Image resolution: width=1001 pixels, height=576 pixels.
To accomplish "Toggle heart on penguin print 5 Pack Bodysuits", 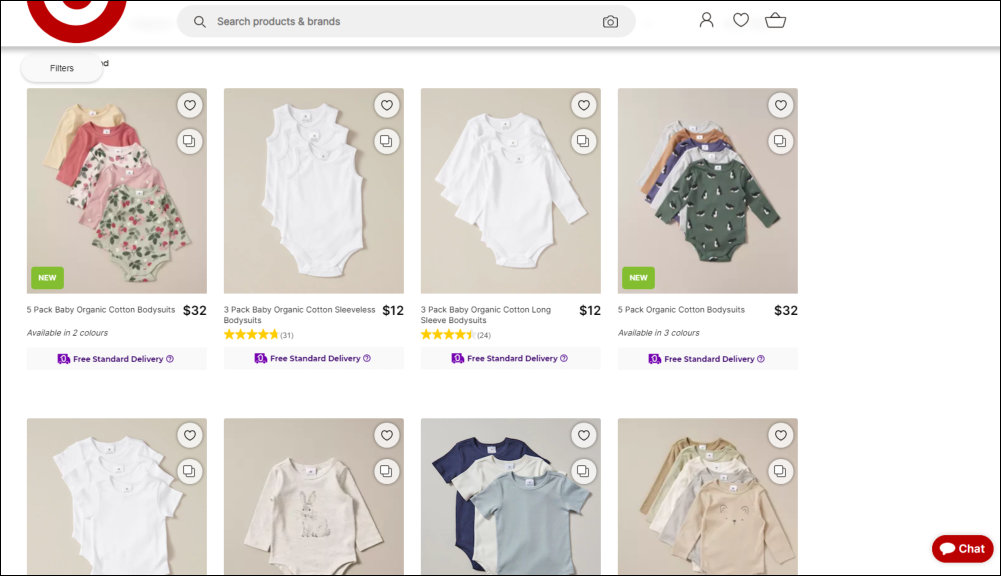I will click(x=781, y=105).
